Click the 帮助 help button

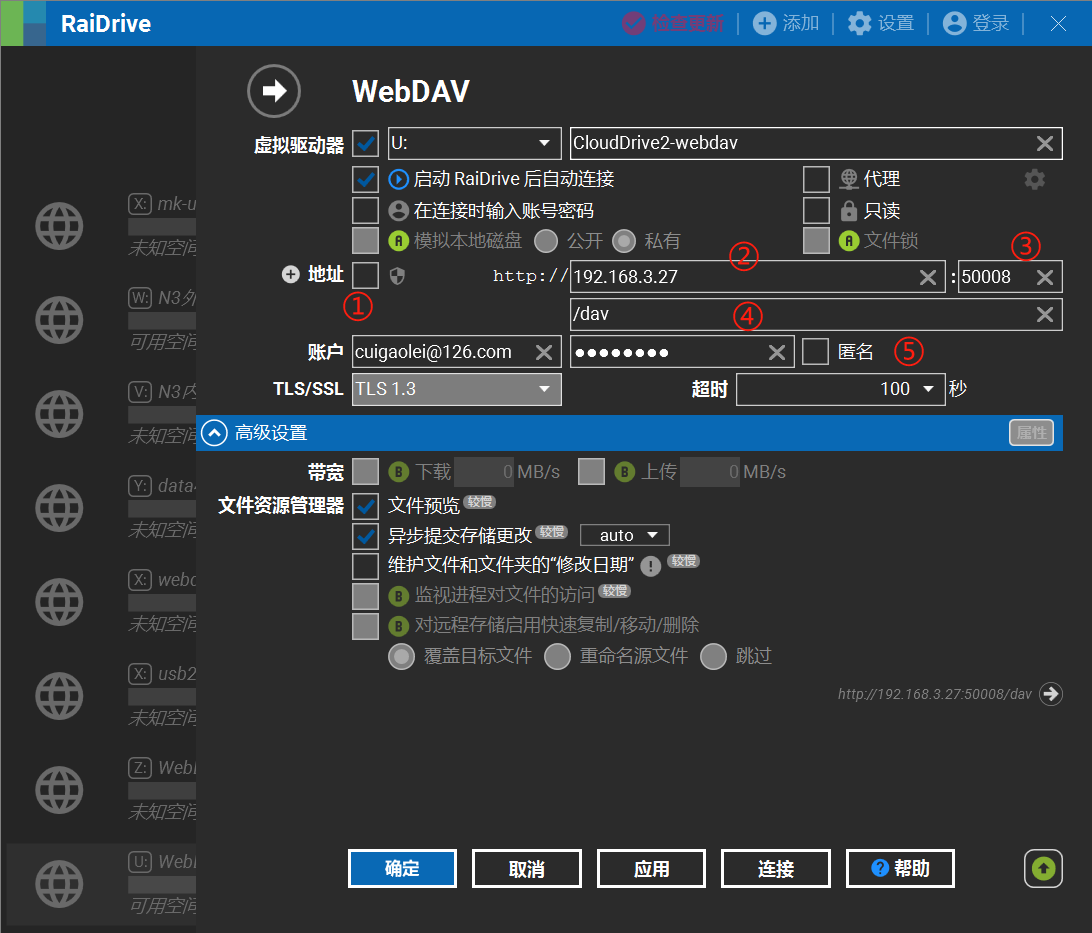[x=900, y=868]
